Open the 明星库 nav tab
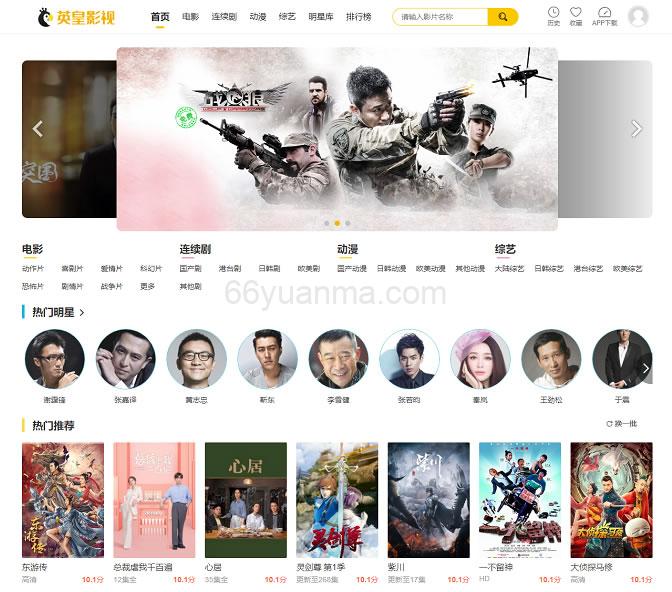Image resolution: width=672 pixels, height=592 pixels. pos(321,17)
